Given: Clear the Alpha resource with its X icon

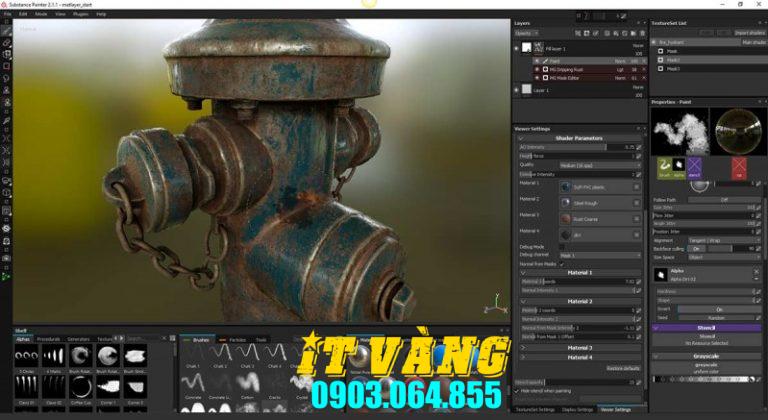Looking at the screenshot, I should (x=756, y=271).
